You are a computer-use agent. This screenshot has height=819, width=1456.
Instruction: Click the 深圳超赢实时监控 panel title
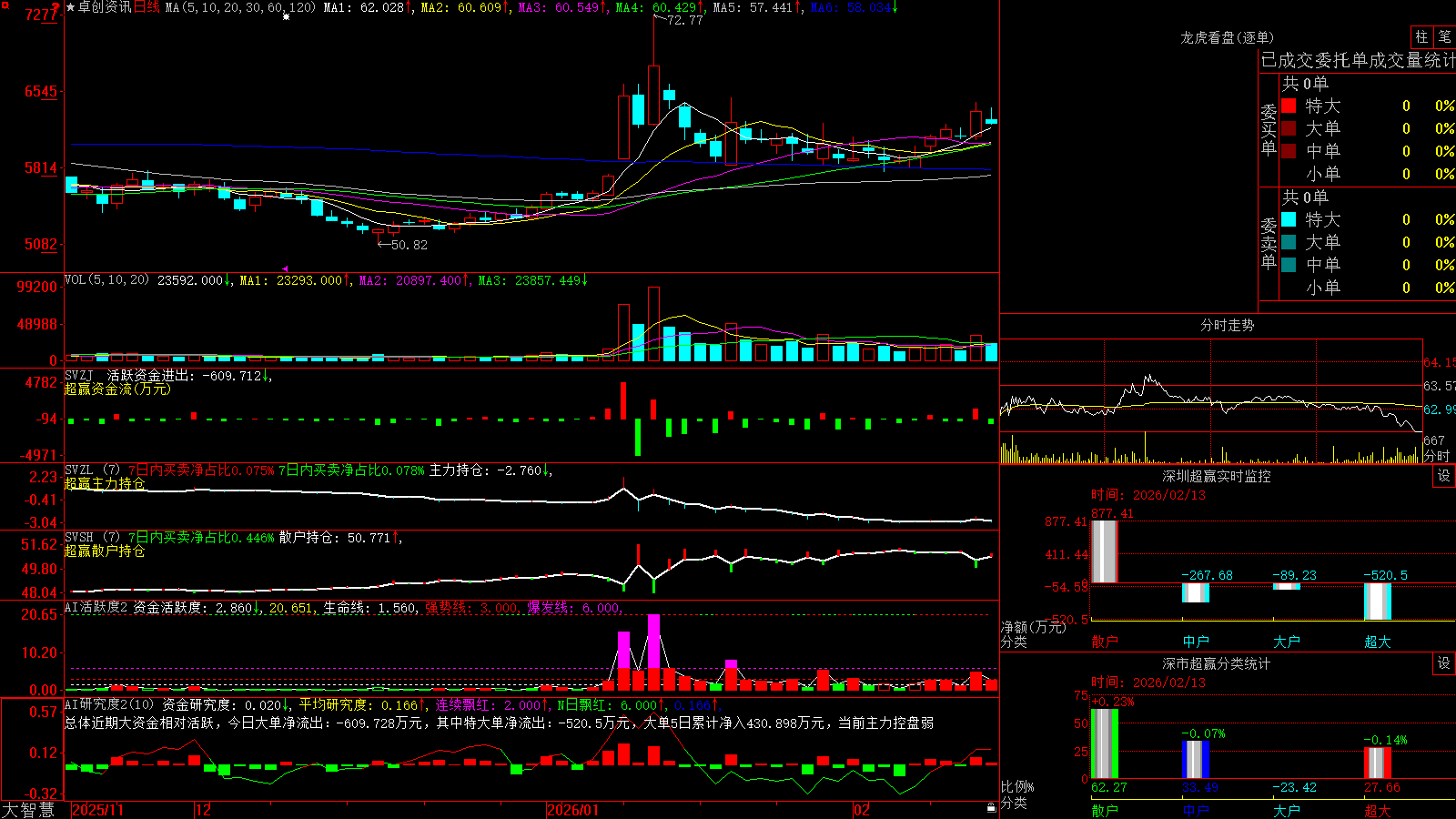(1217, 476)
